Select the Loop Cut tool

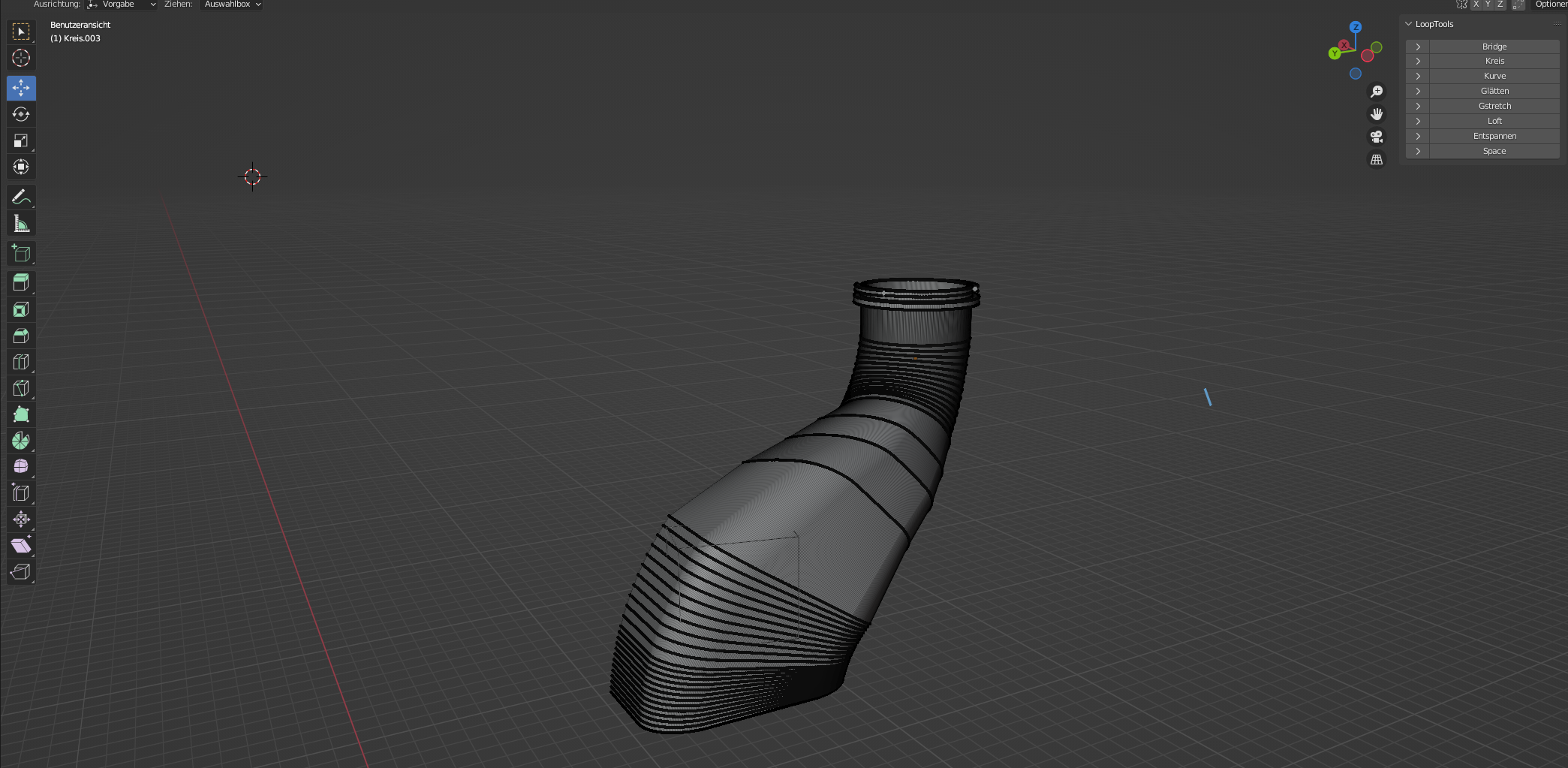pos(21,362)
